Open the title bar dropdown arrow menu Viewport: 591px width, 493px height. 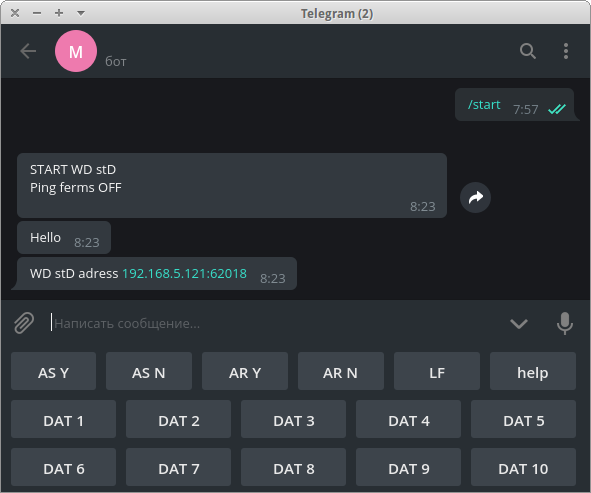point(81,13)
